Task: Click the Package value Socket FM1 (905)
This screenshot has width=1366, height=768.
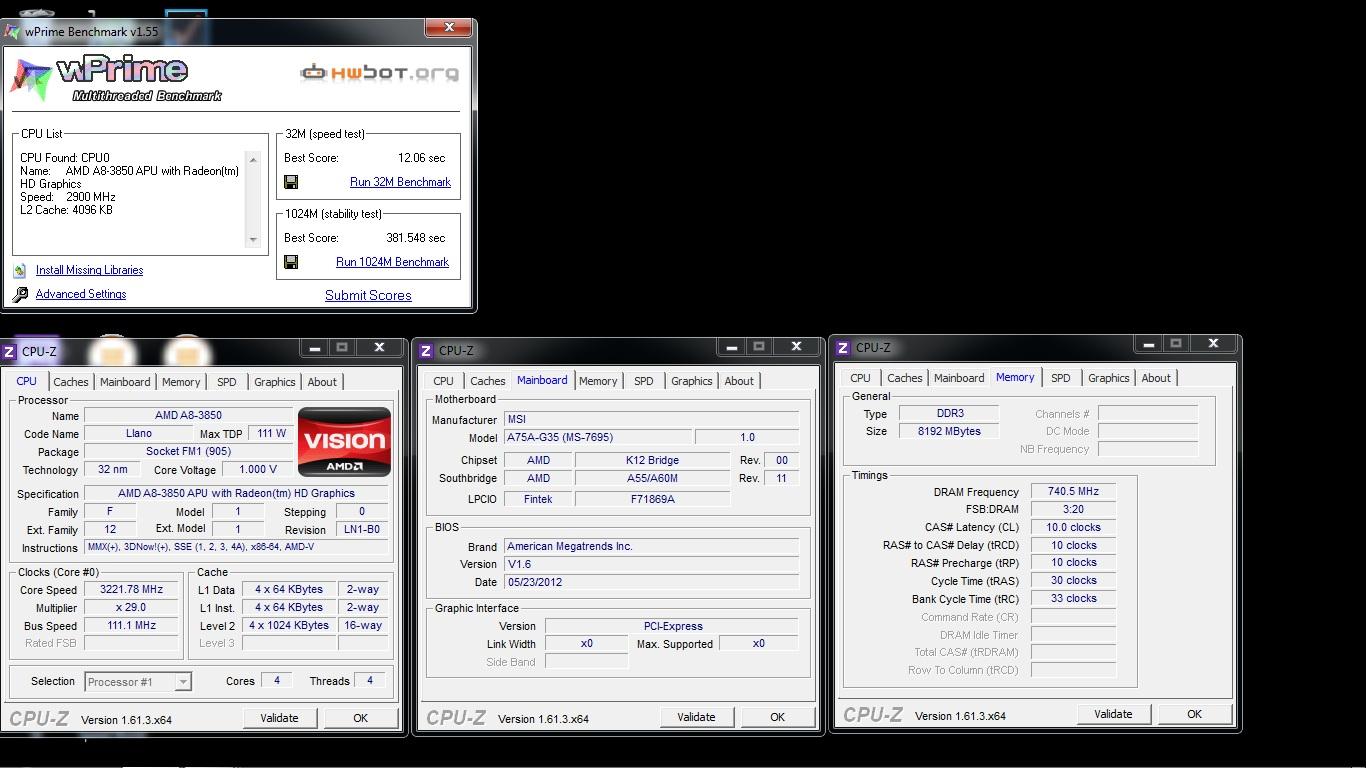Action: pyautogui.click(x=188, y=451)
